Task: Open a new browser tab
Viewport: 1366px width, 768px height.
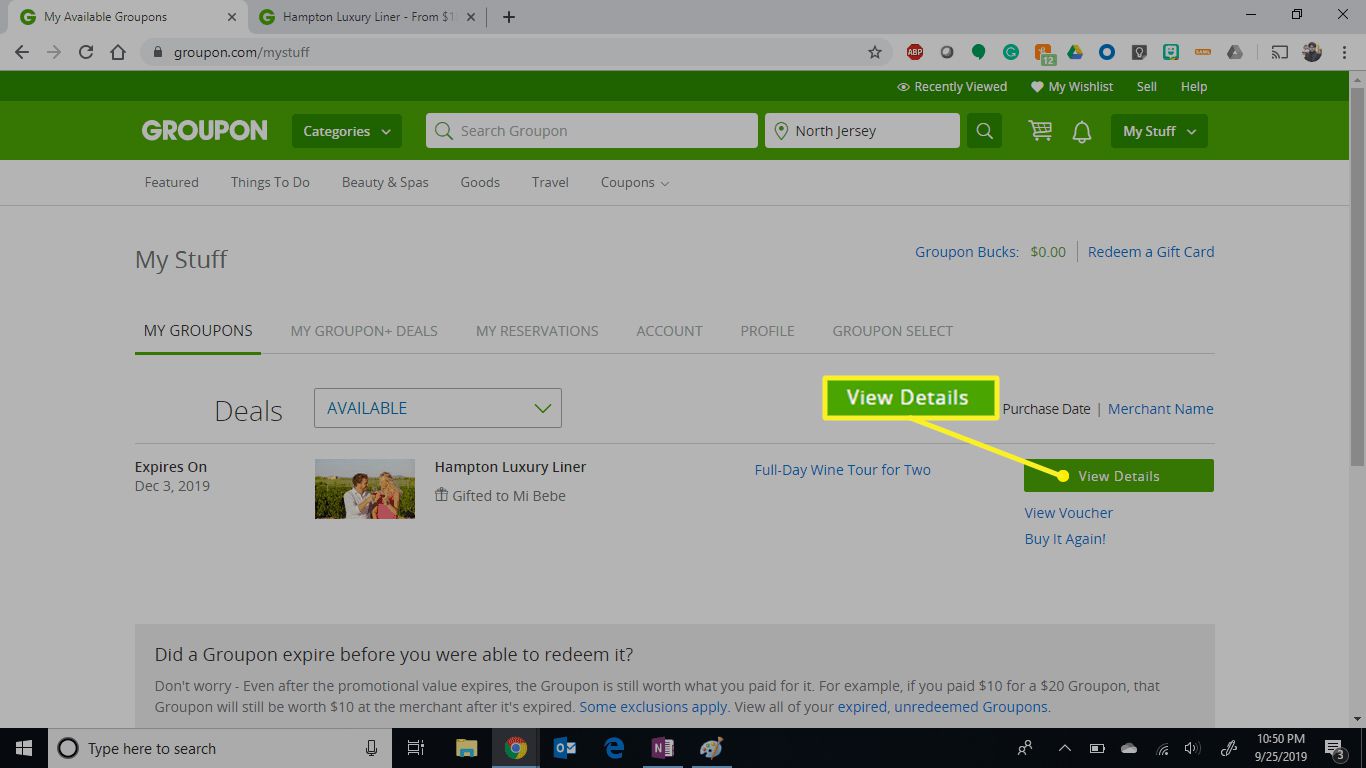Action: 509,17
